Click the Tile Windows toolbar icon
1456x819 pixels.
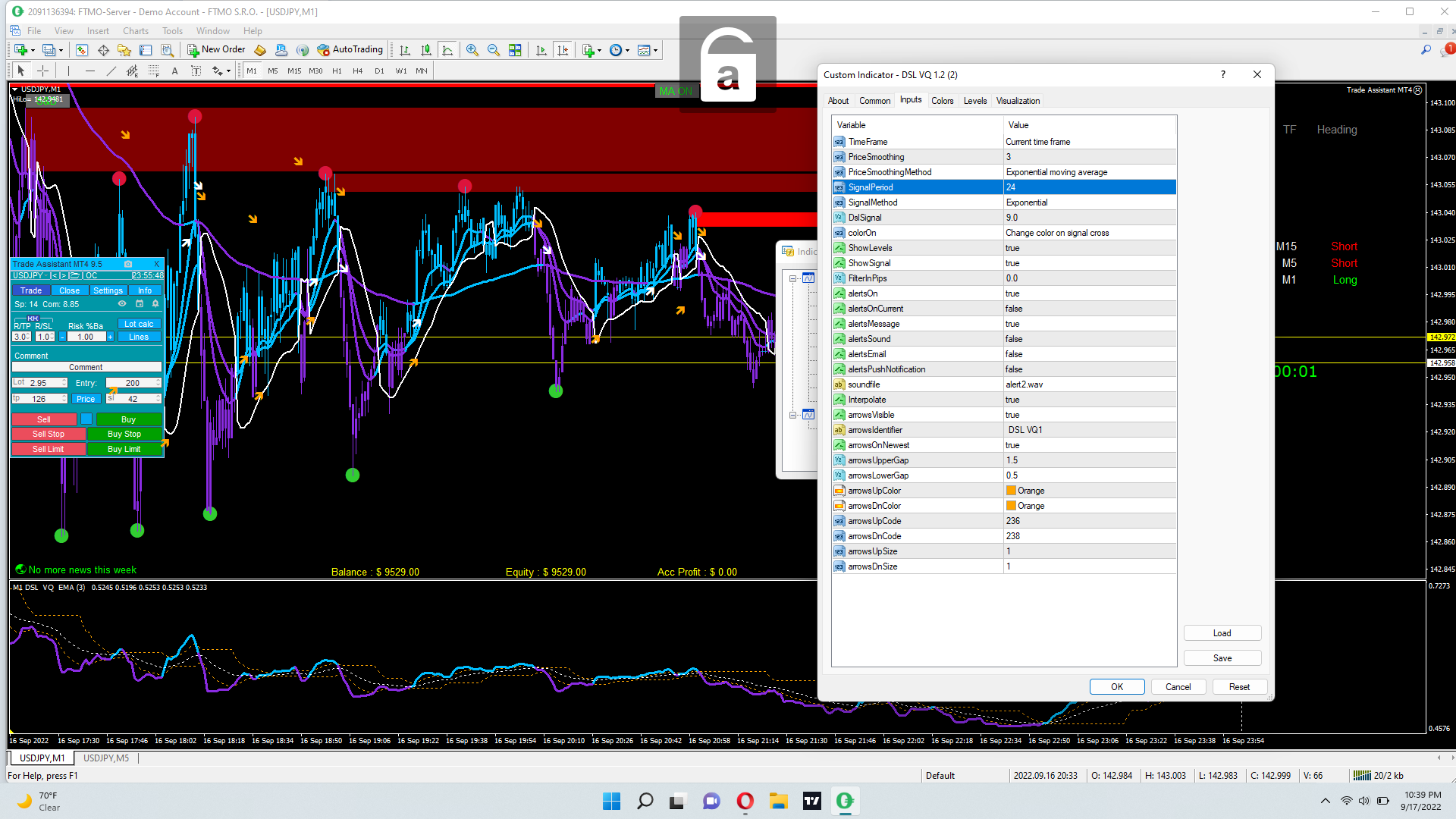pos(515,50)
